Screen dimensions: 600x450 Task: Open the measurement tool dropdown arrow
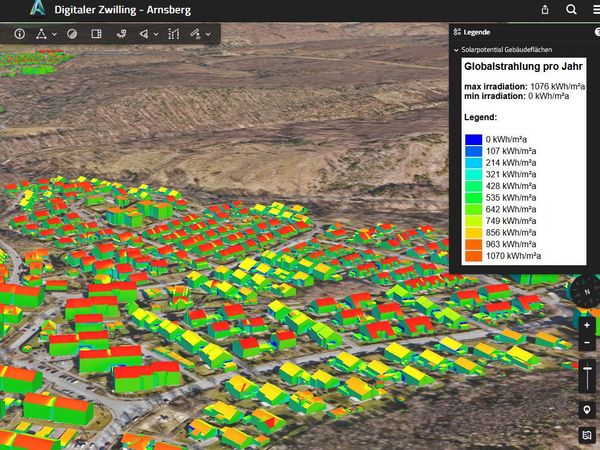55,34
